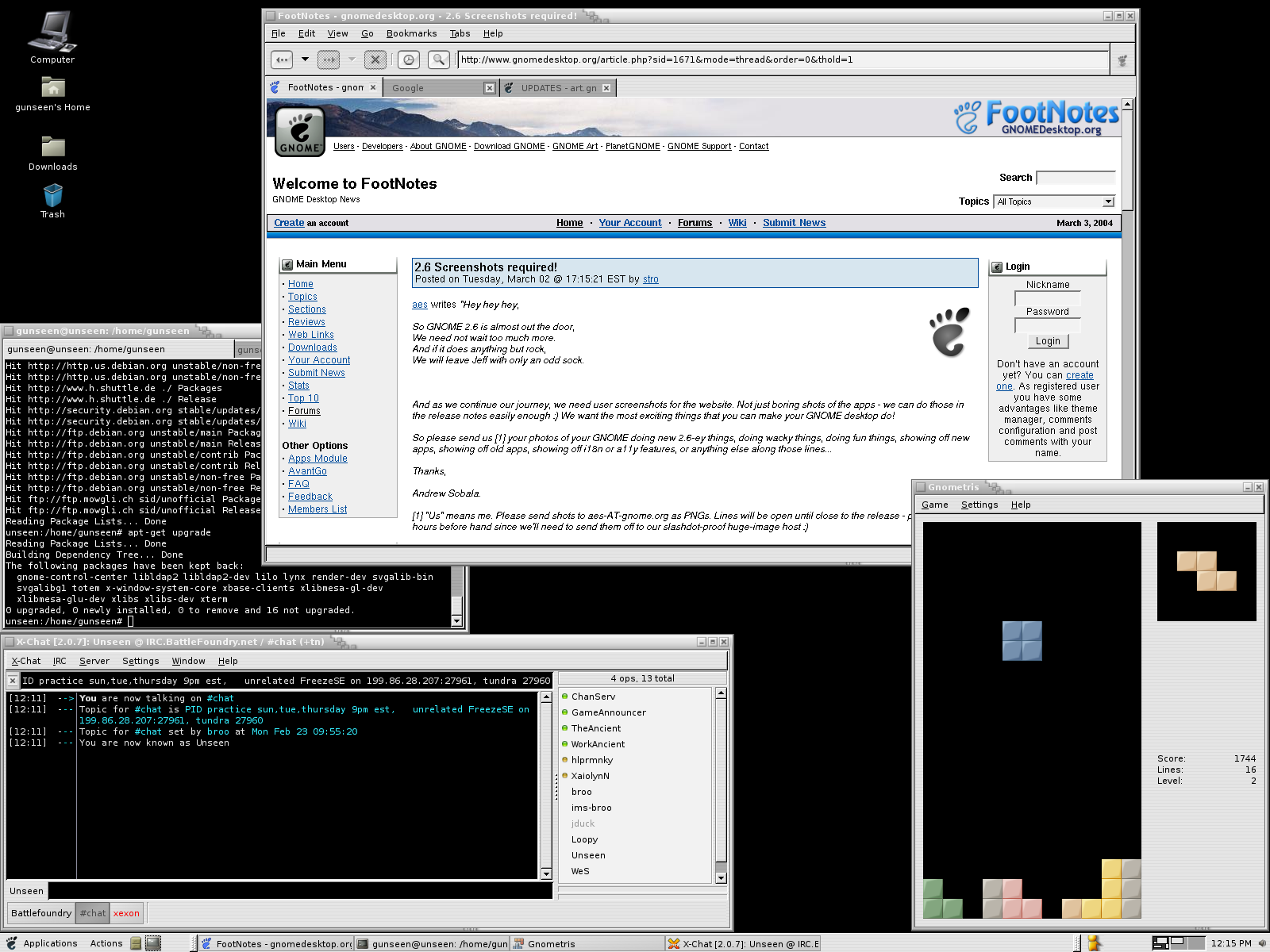The width and height of the screenshot is (1270, 952).
Task: Click the GNOME logo in page header
Action: 299,131
